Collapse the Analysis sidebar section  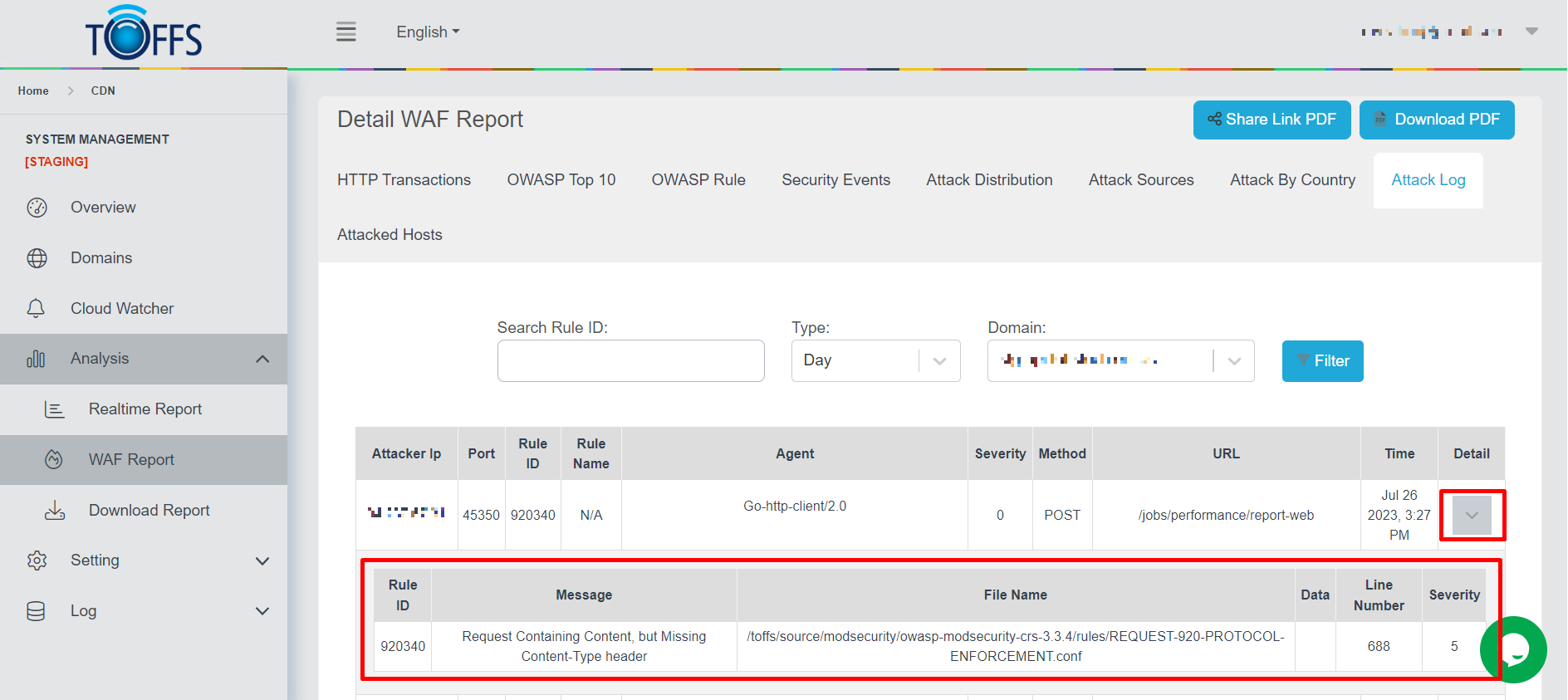(x=262, y=359)
